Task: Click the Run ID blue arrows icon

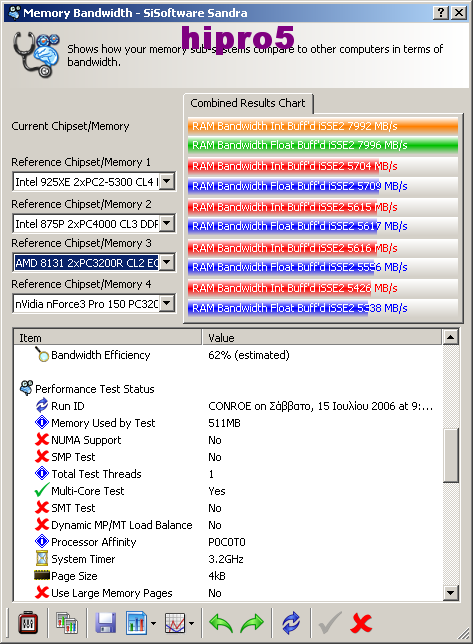Action: 42,405
